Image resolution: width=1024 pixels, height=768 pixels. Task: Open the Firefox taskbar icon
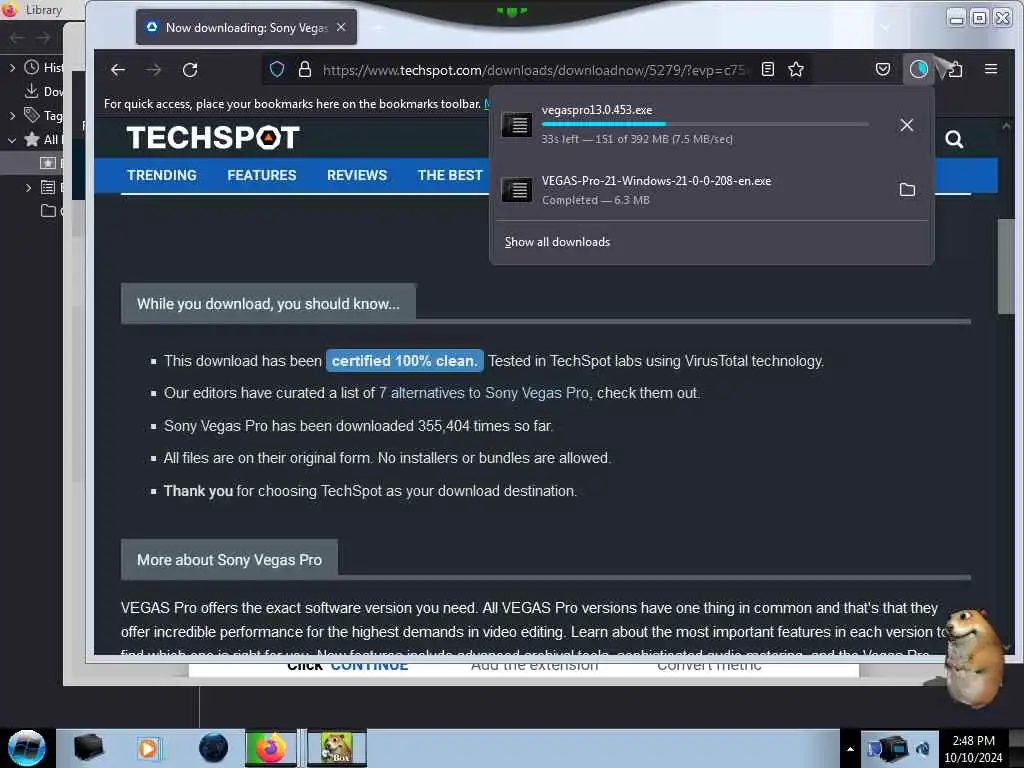click(271, 748)
